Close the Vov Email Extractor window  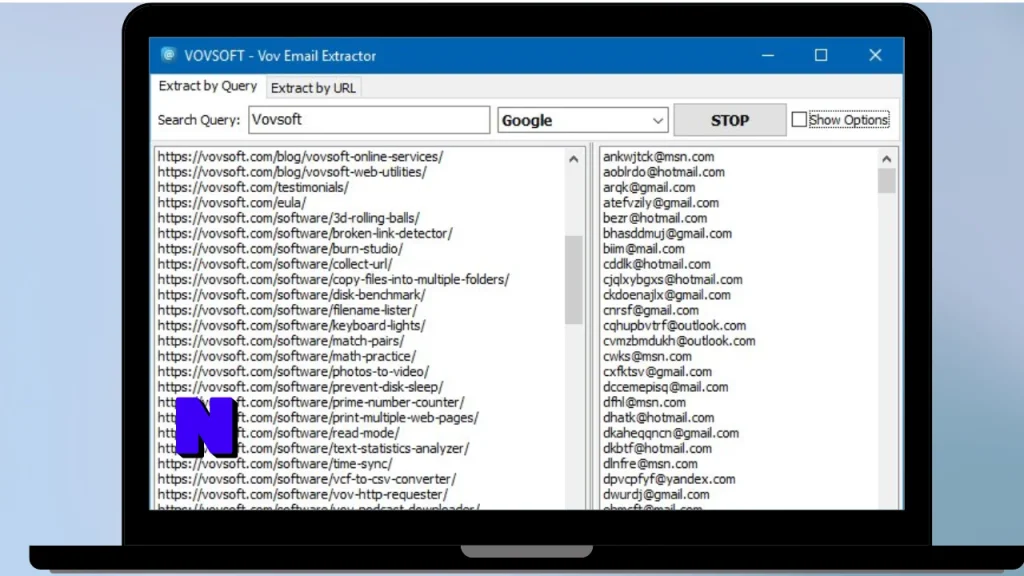click(875, 56)
